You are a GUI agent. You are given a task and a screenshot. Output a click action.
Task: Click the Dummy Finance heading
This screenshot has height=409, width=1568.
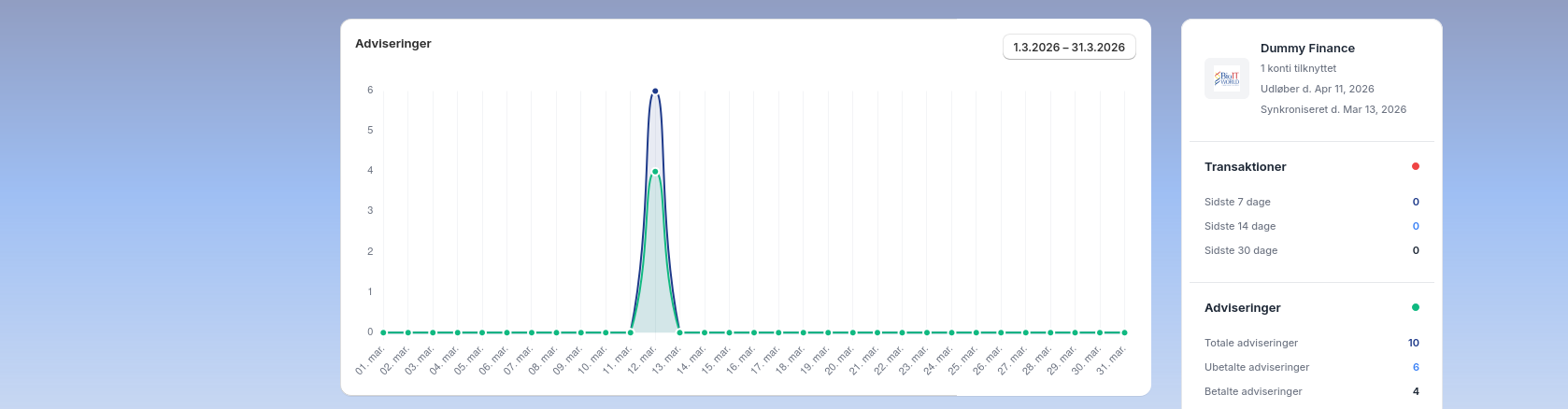[x=1307, y=49]
